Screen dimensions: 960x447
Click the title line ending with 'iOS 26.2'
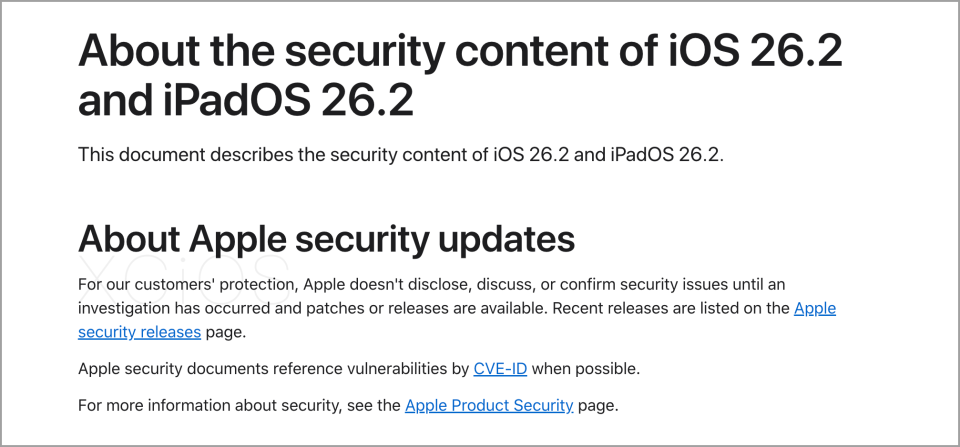(460, 50)
